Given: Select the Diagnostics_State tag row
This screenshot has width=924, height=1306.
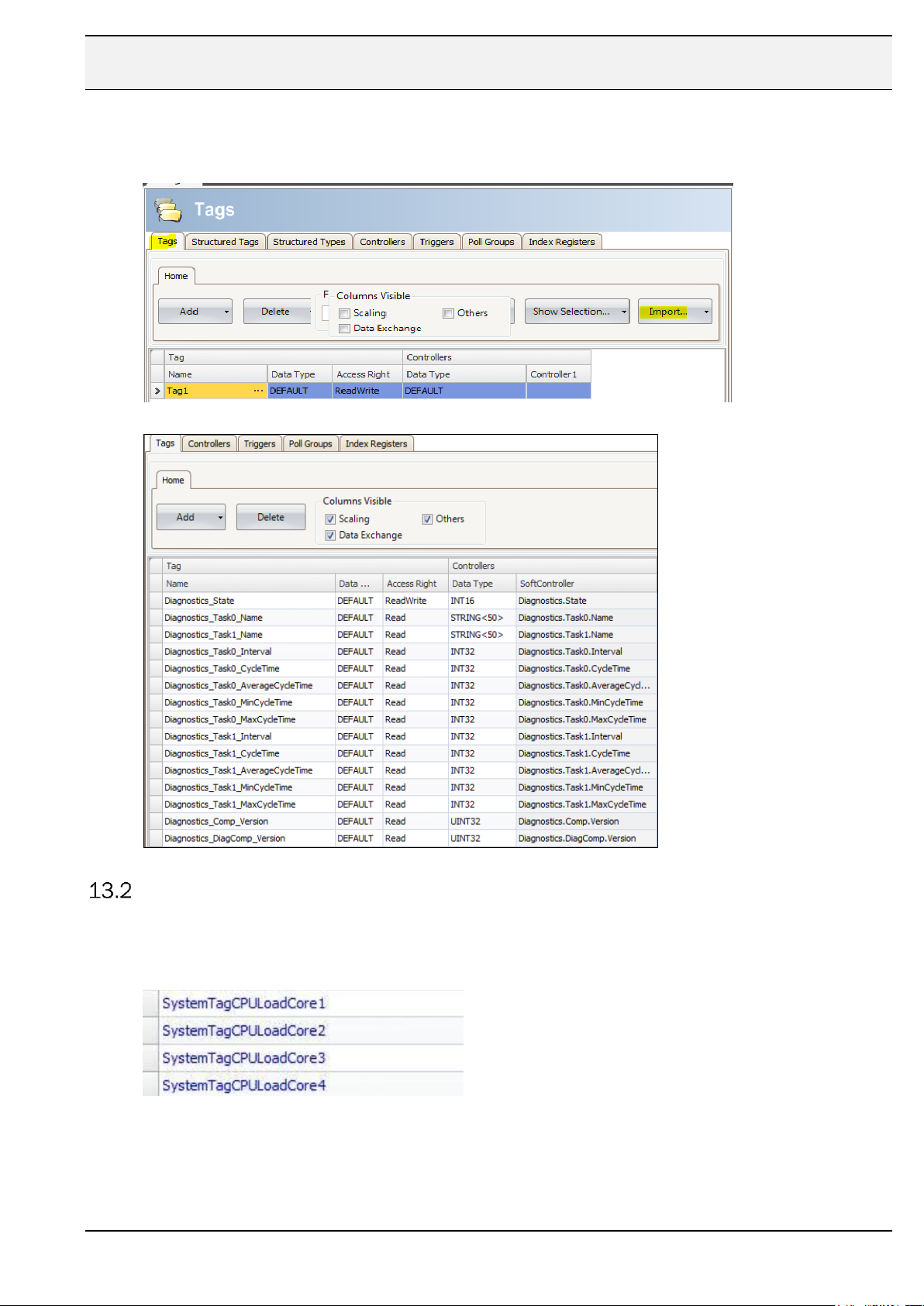Looking at the screenshot, I should [199, 601].
